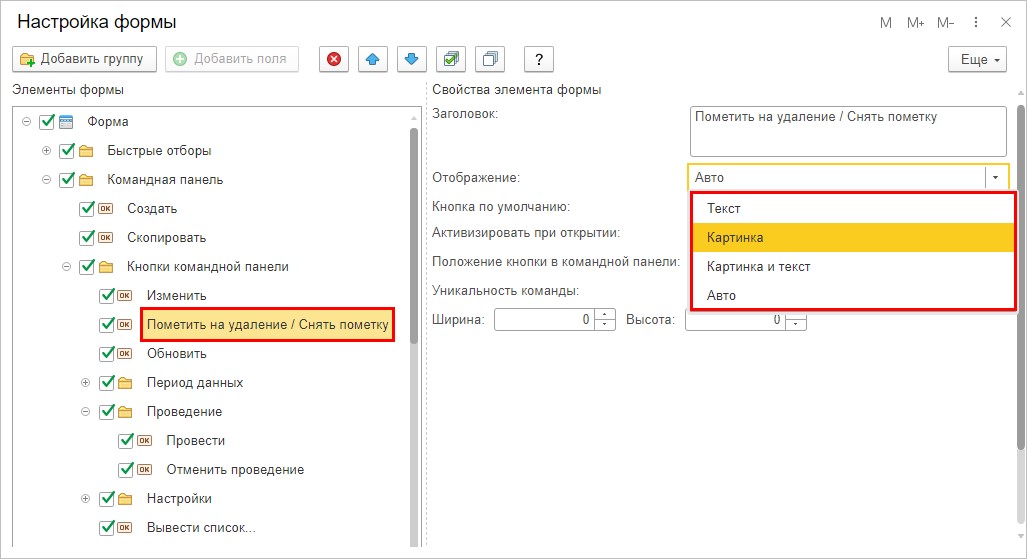Click the check all elements icon

point(451,59)
